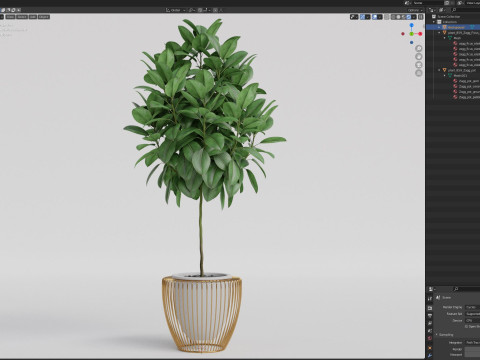Open the properties editor type dropdown
This screenshot has height=360, width=480.
(432, 289)
